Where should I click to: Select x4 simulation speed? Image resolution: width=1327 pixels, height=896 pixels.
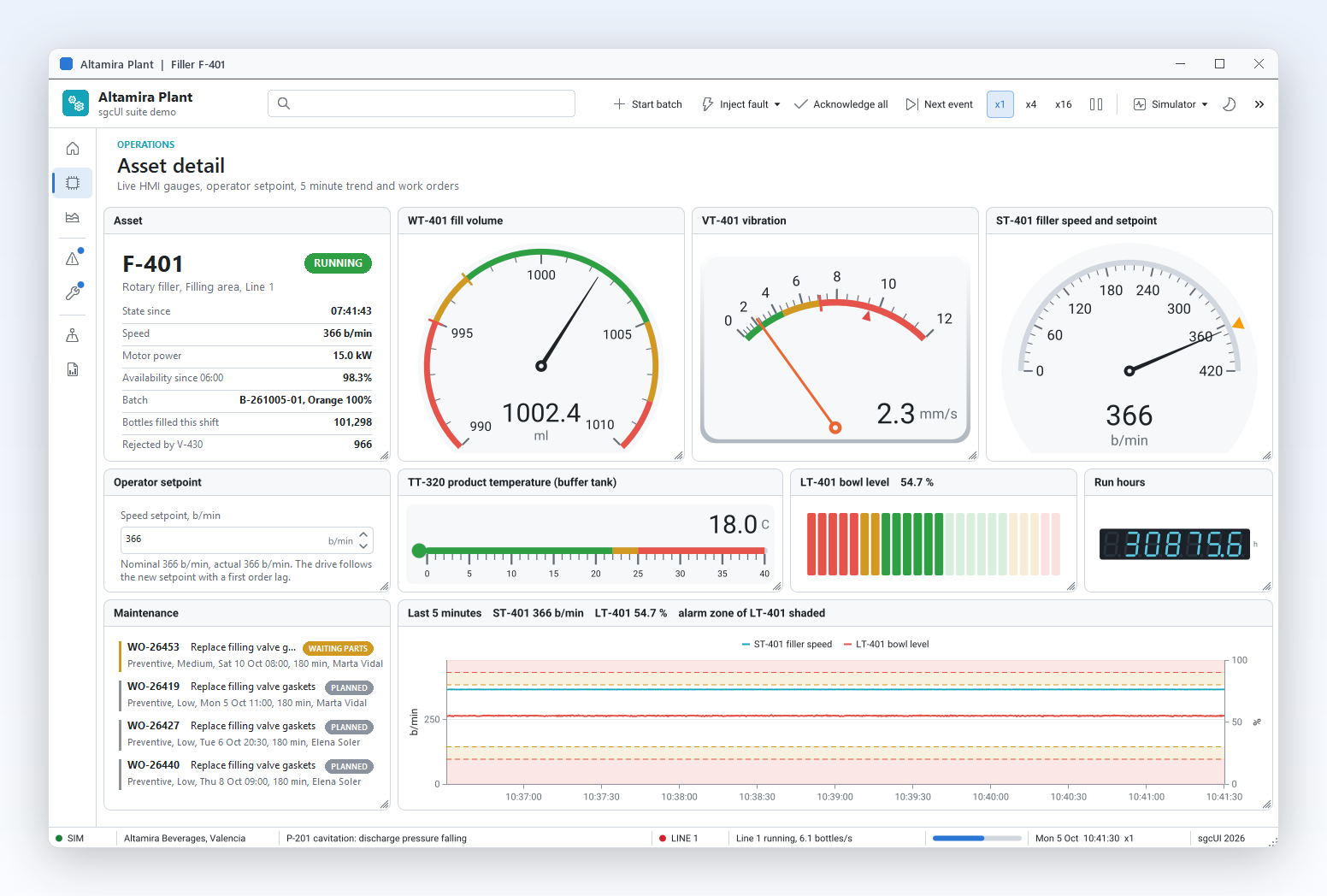1031,104
